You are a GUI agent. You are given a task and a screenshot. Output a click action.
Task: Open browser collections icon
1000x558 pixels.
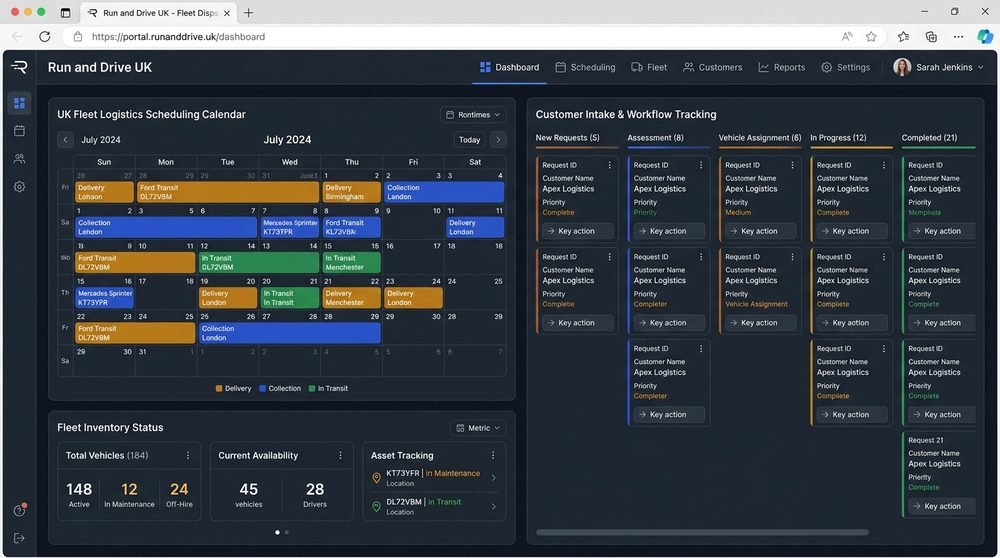931,36
